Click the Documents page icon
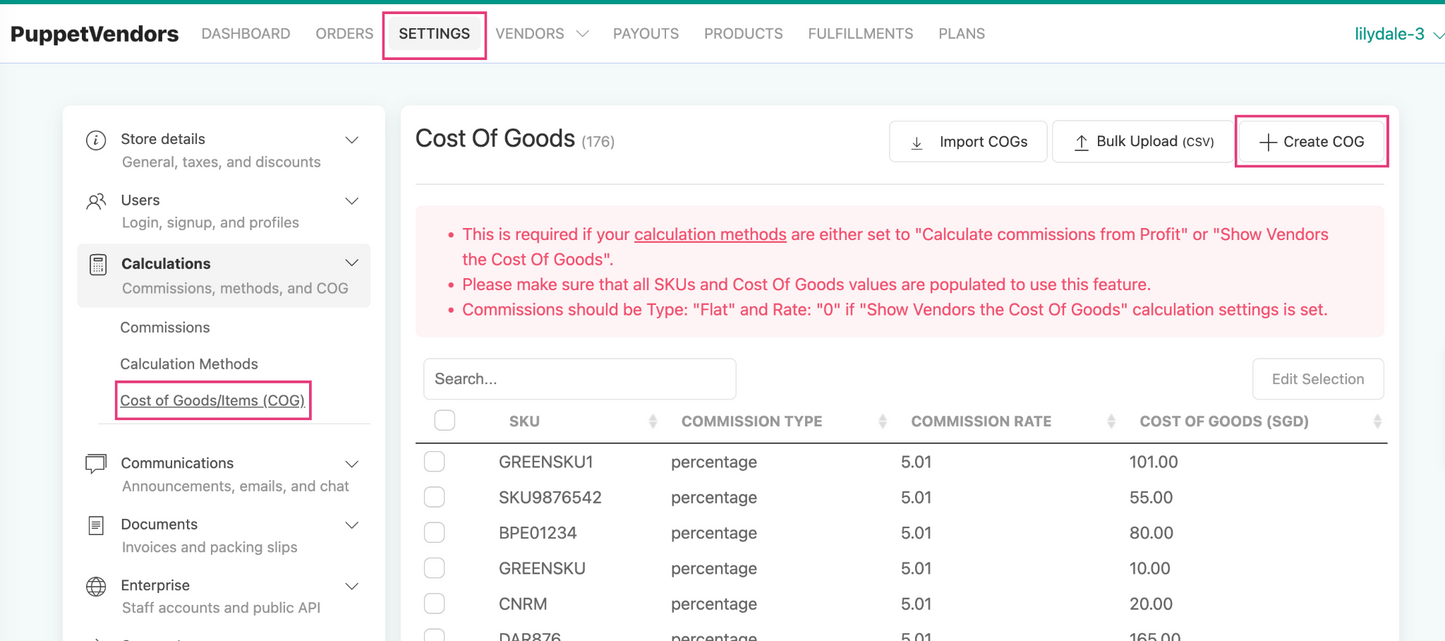Screen dimensions: 1445x641 click(96, 525)
